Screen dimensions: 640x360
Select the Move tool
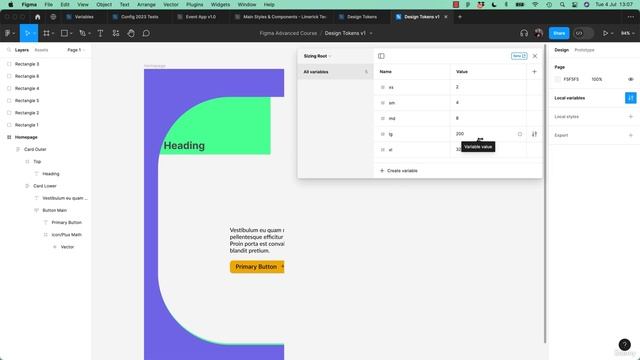27,33
